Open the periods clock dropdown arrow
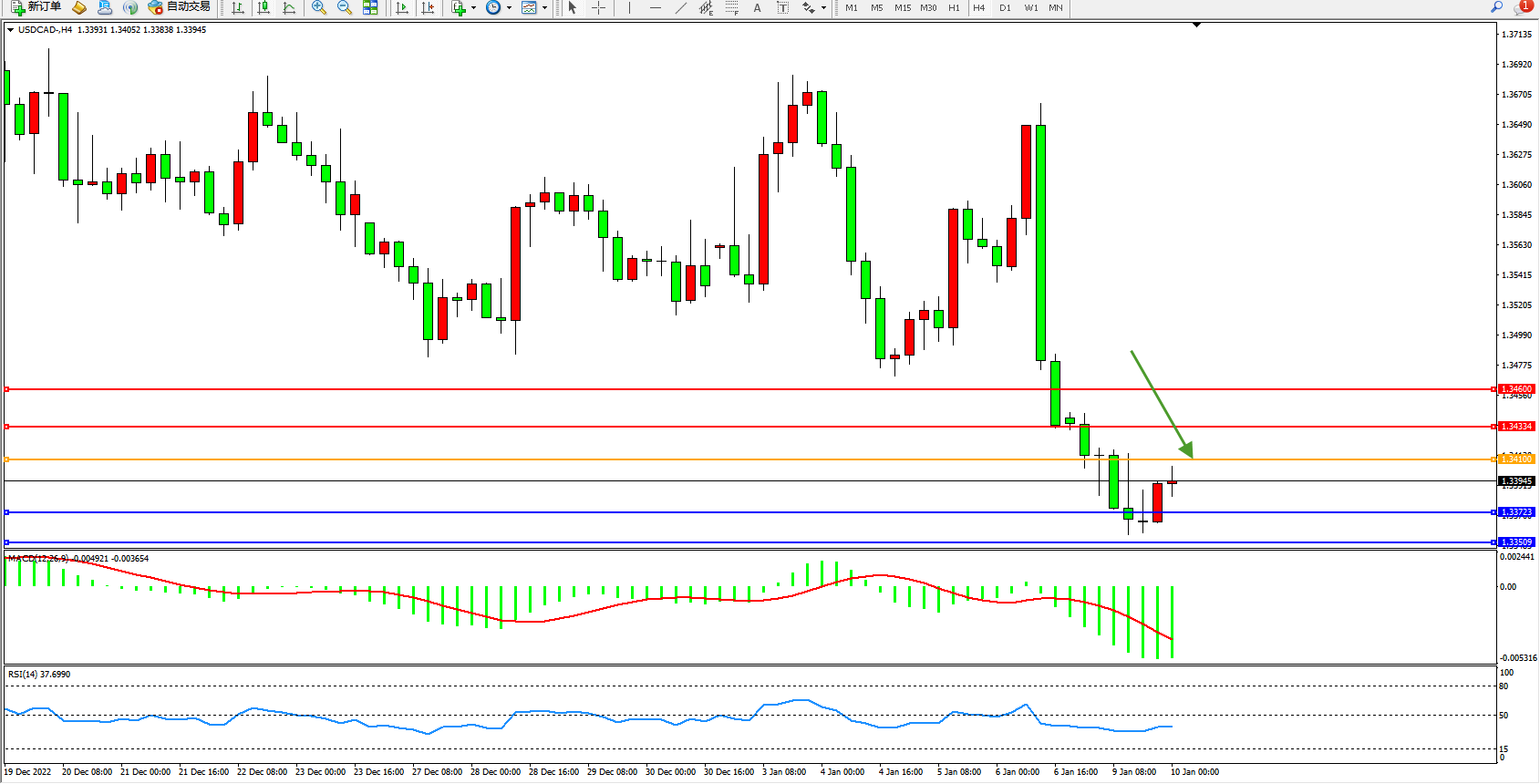 509,7
